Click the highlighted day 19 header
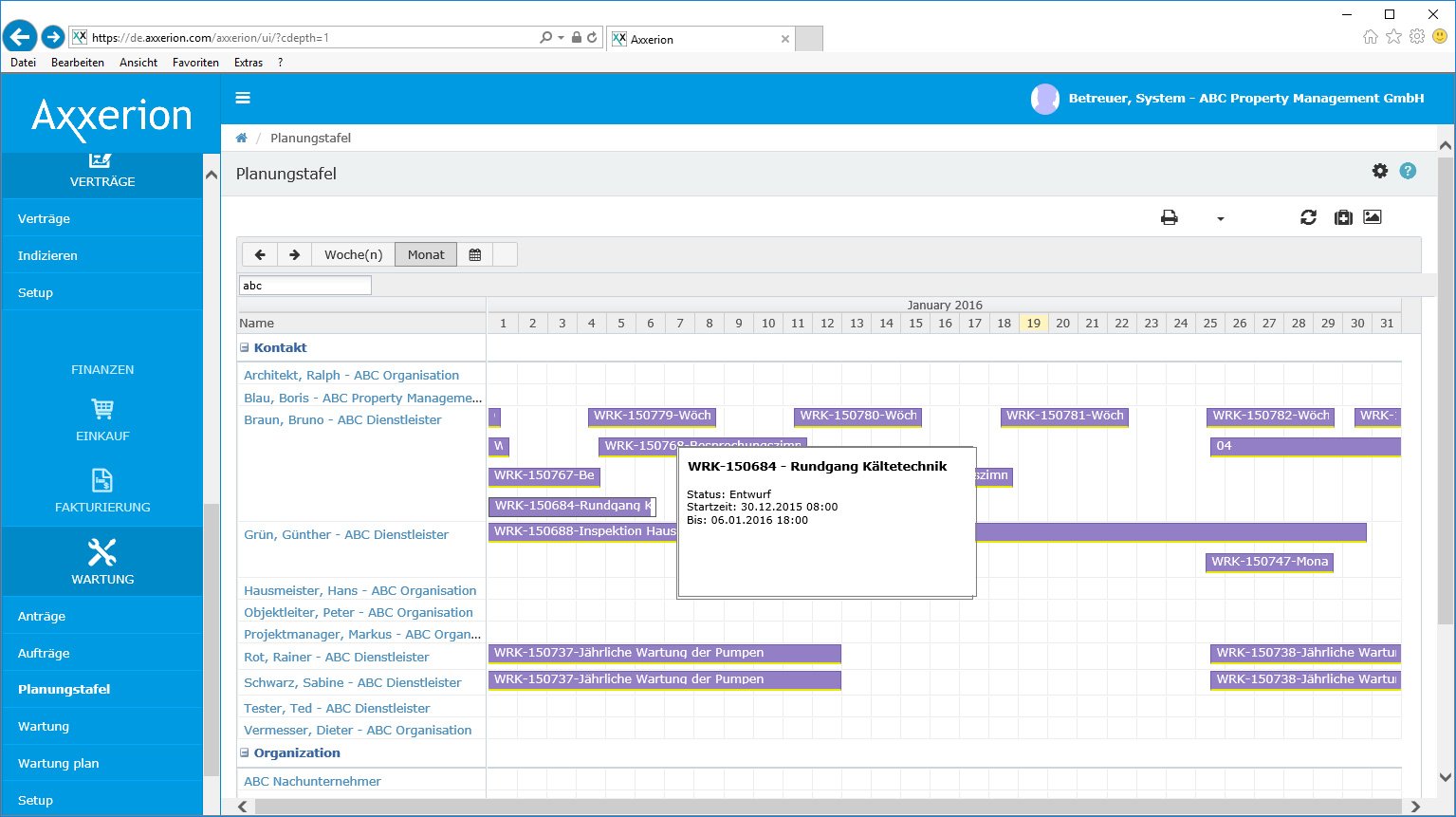Viewport: 1456px width, 817px height. [1033, 323]
